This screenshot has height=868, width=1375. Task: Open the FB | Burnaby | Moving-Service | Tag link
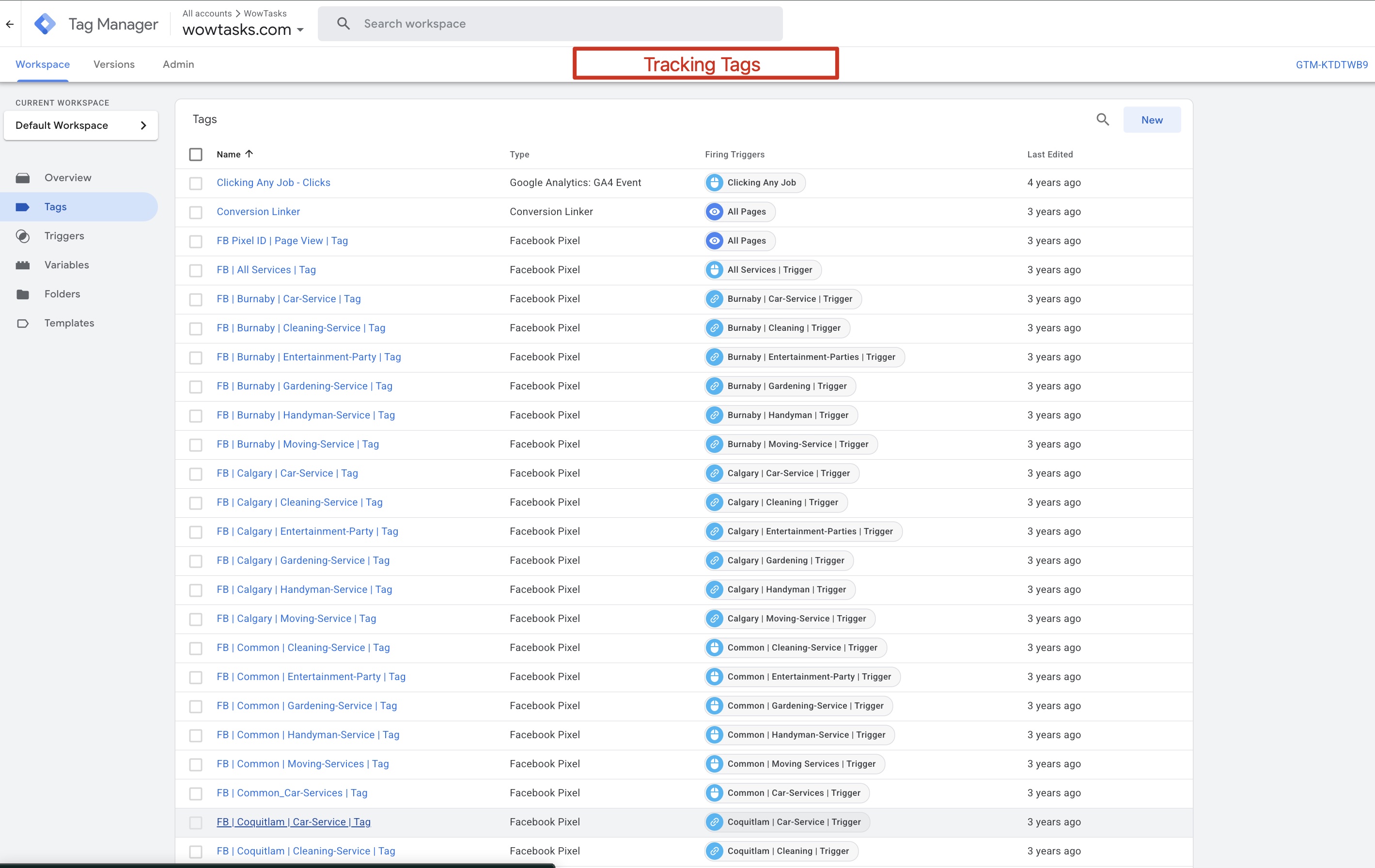297,444
